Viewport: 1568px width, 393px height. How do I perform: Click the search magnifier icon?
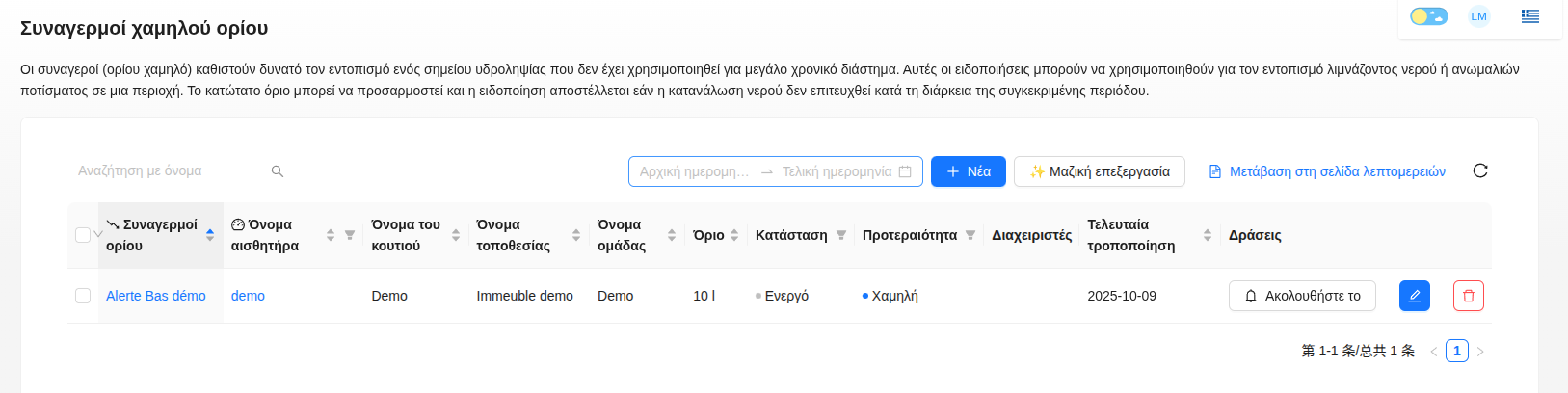pyautogui.click(x=278, y=171)
